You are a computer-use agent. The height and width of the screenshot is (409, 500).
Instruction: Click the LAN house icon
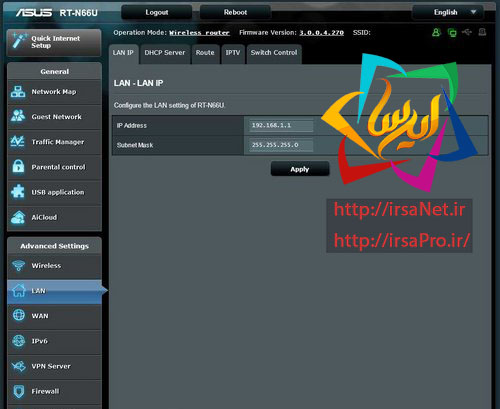tap(19, 291)
